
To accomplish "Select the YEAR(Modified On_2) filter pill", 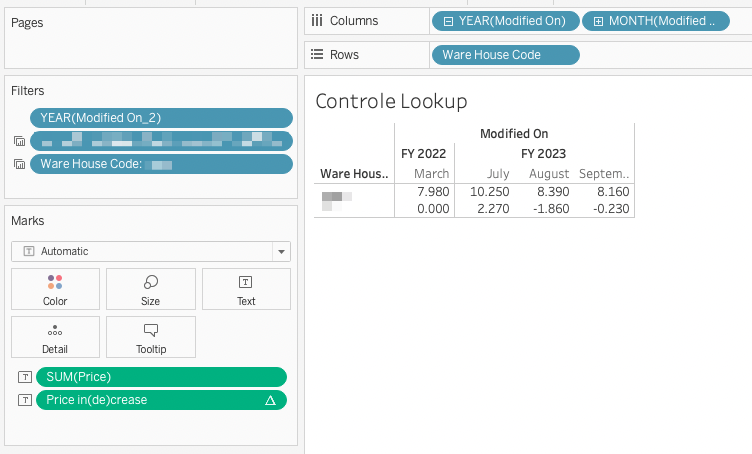I will (x=161, y=118).
